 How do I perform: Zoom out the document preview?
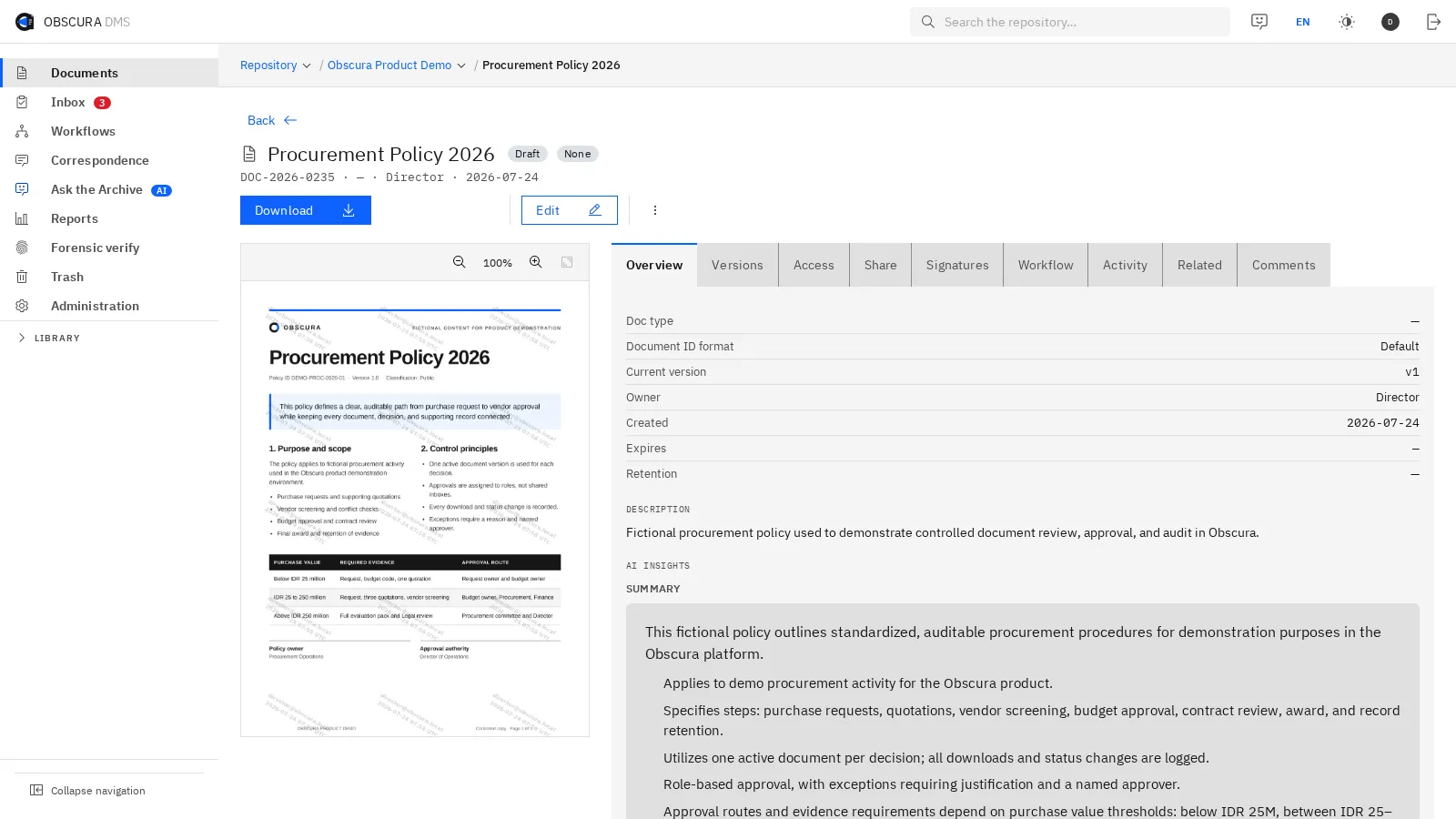pyautogui.click(x=460, y=262)
